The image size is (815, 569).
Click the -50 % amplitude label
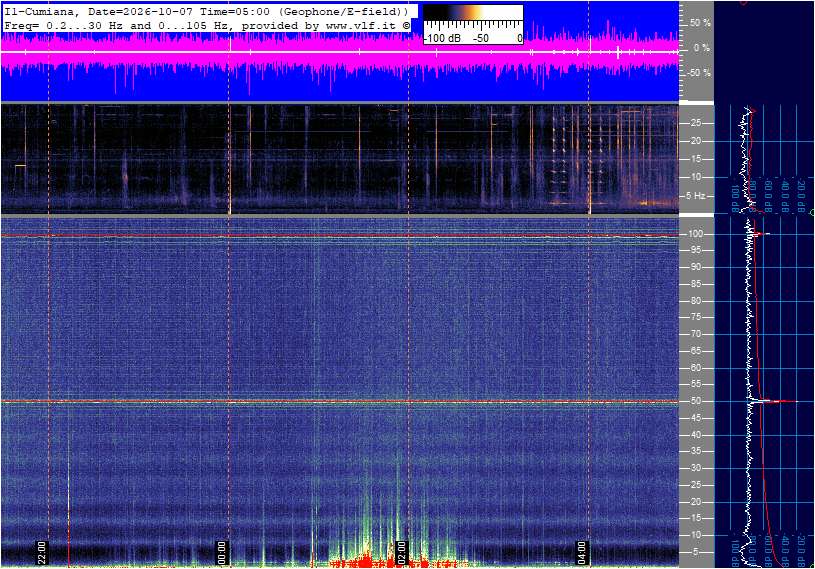699,73
